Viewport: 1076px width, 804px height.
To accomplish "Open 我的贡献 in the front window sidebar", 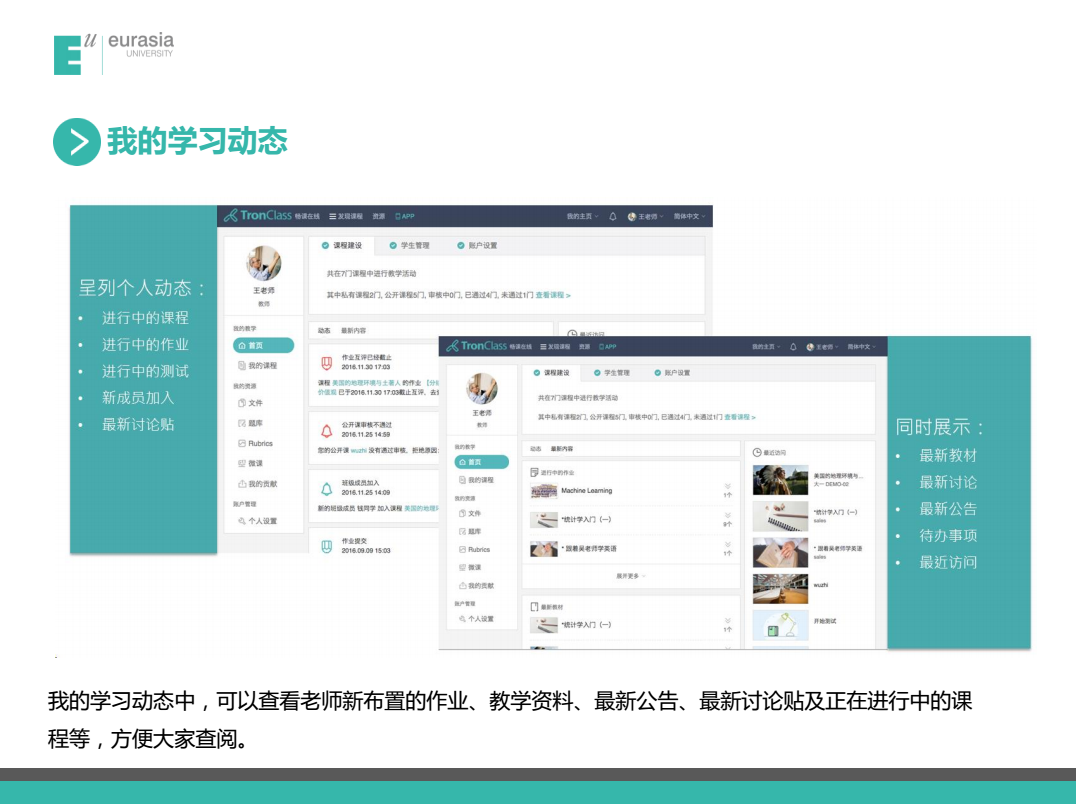I will (476, 586).
